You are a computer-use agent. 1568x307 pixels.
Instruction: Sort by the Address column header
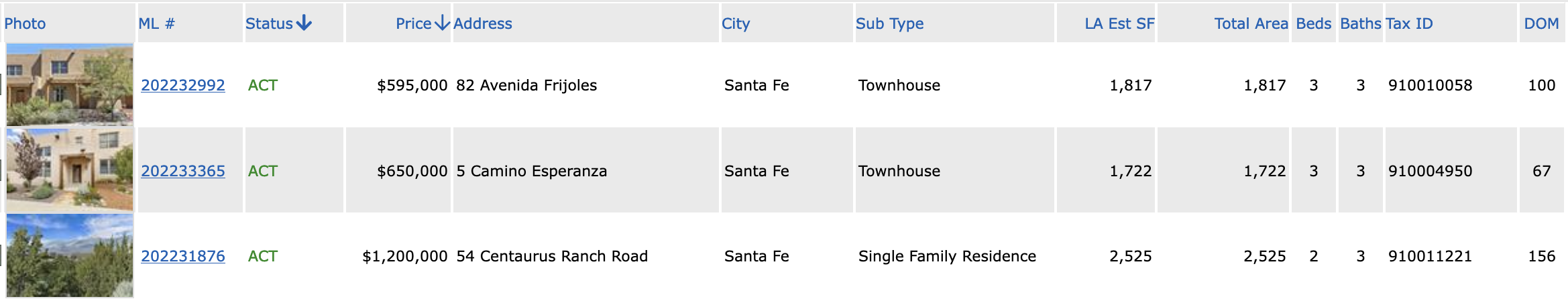click(x=483, y=23)
